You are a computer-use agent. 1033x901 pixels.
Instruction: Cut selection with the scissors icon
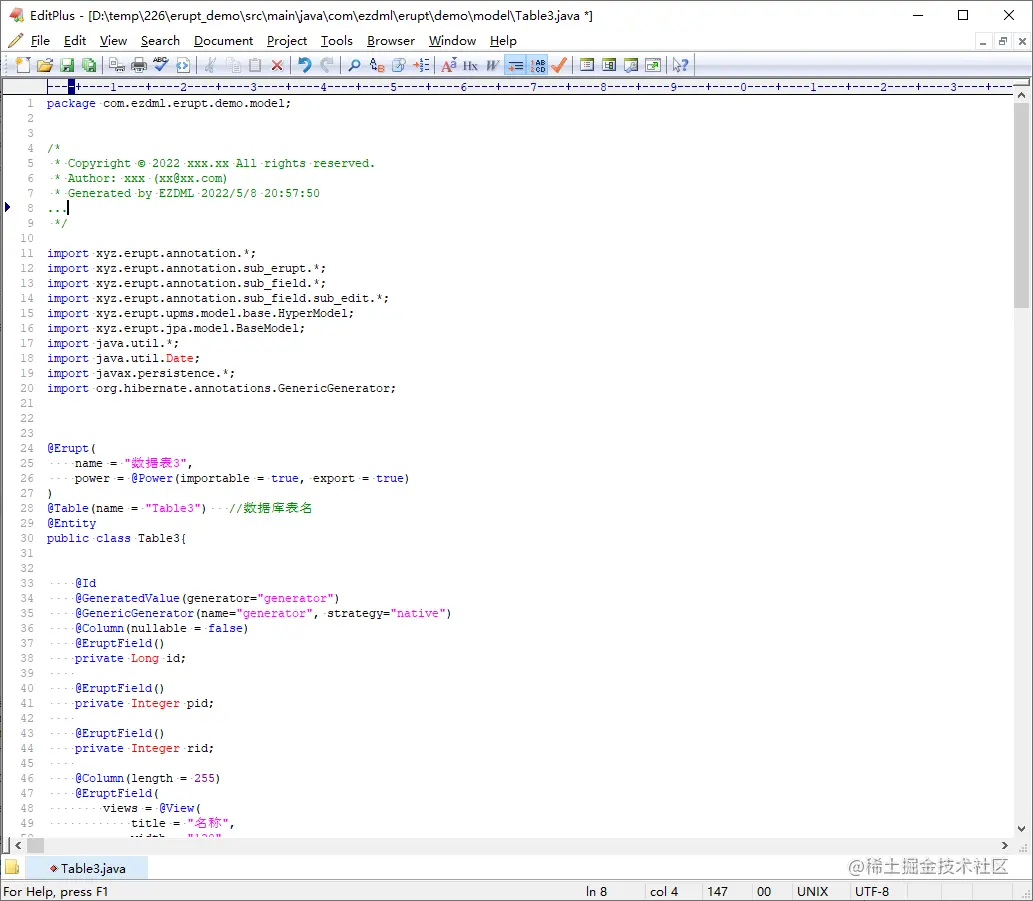tap(211, 65)
